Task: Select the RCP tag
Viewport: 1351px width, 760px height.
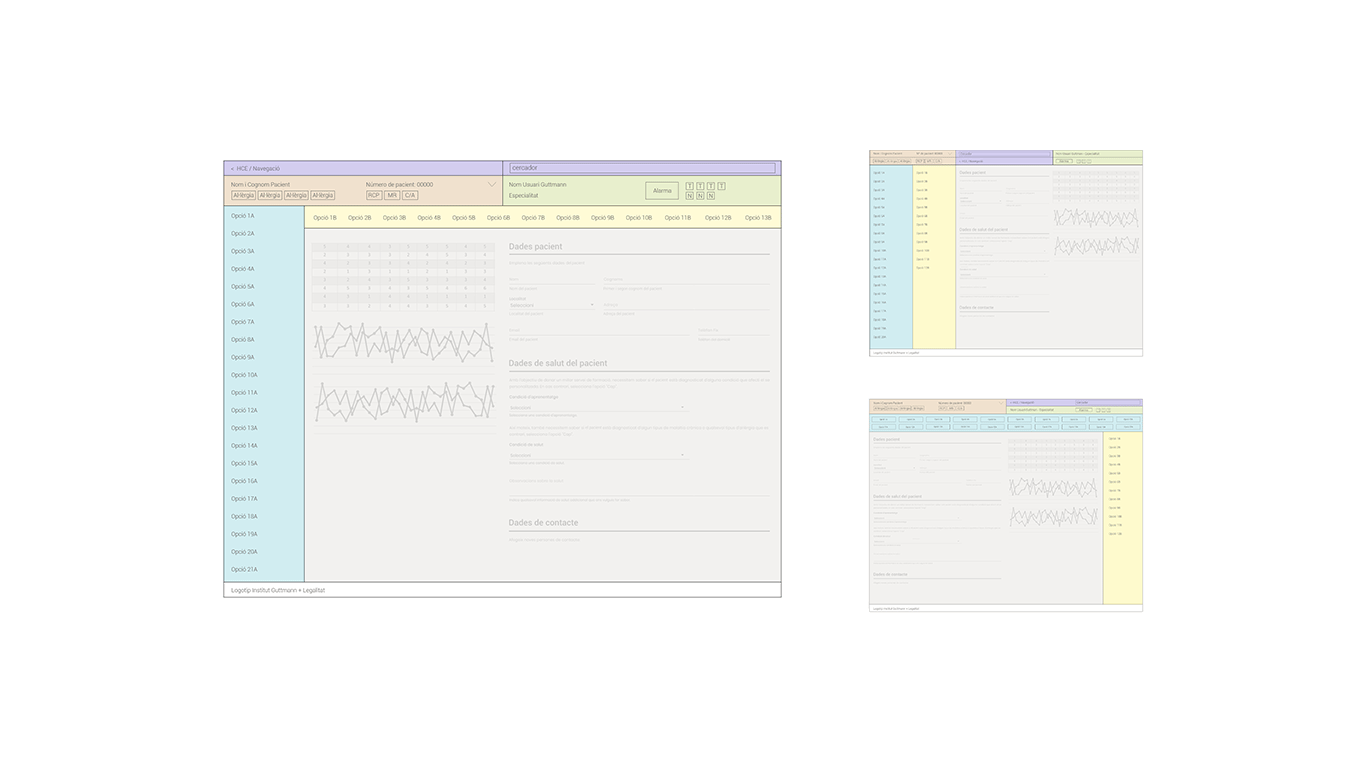Action: coord(374,196)
